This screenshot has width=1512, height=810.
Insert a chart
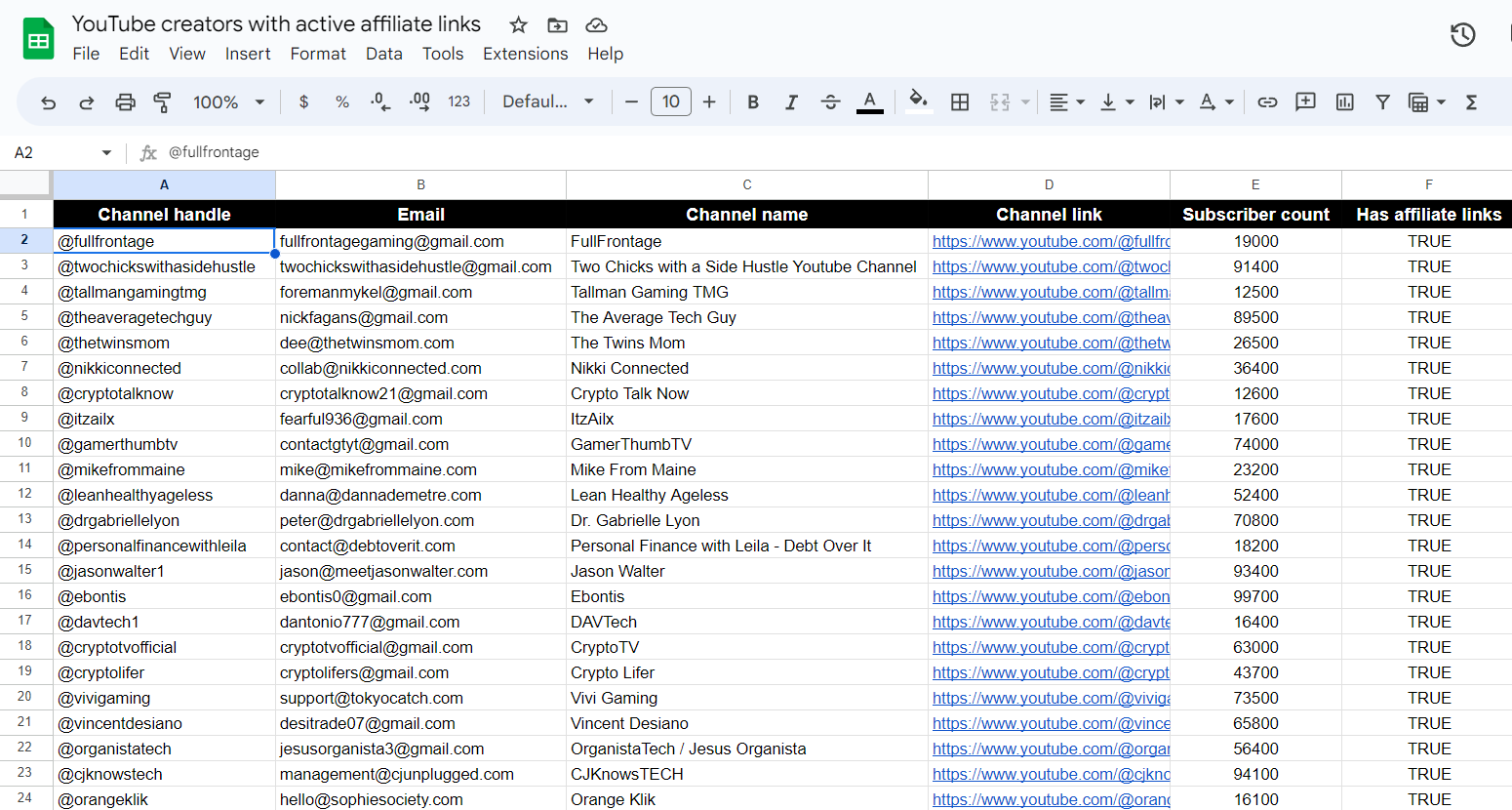[1344, 101]
